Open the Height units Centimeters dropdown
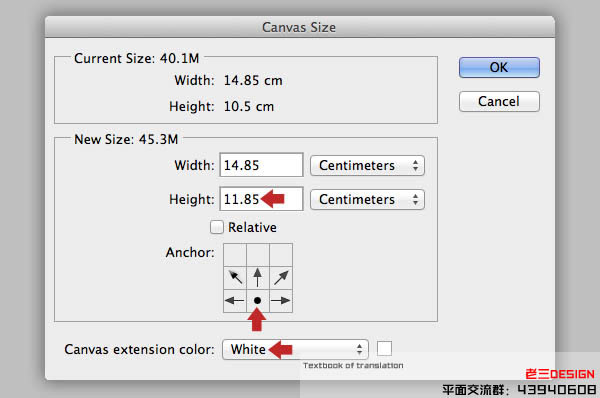The image size is (600, 398). pyautogui.click(x=367, y=199)
